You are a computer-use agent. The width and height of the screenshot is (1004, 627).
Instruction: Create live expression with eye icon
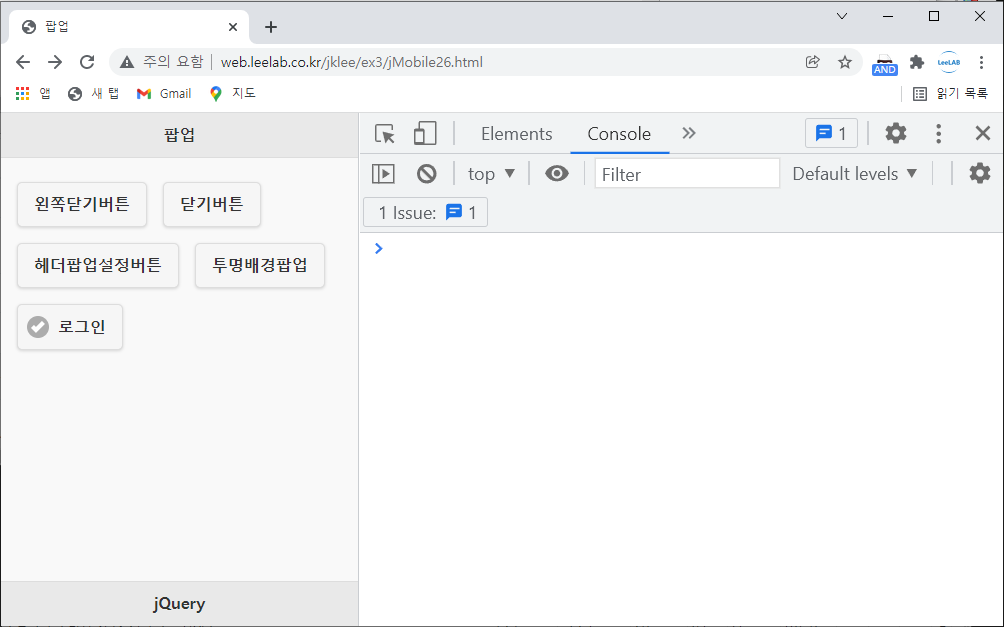tap(556, 174)
